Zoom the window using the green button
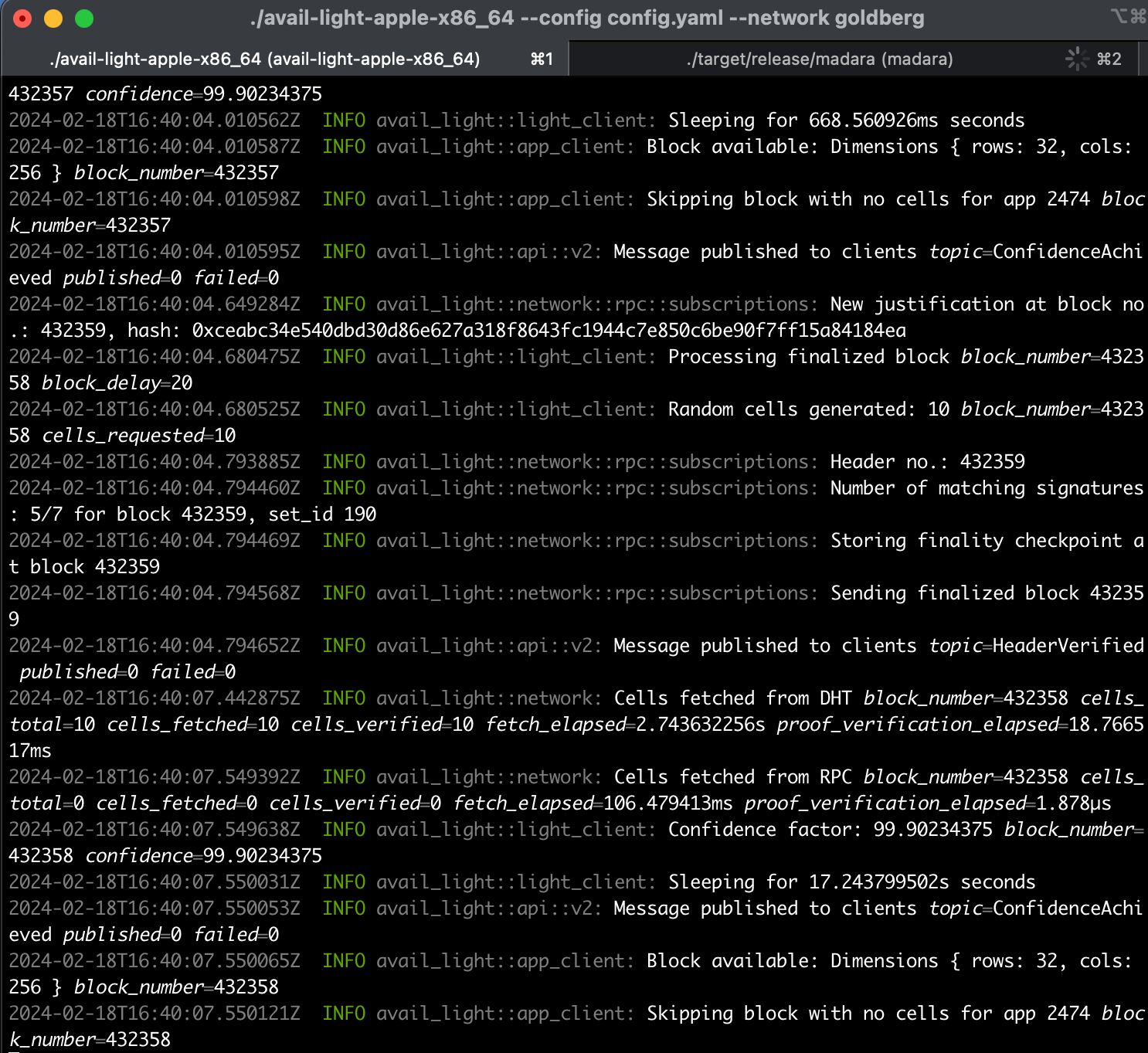 84,19
